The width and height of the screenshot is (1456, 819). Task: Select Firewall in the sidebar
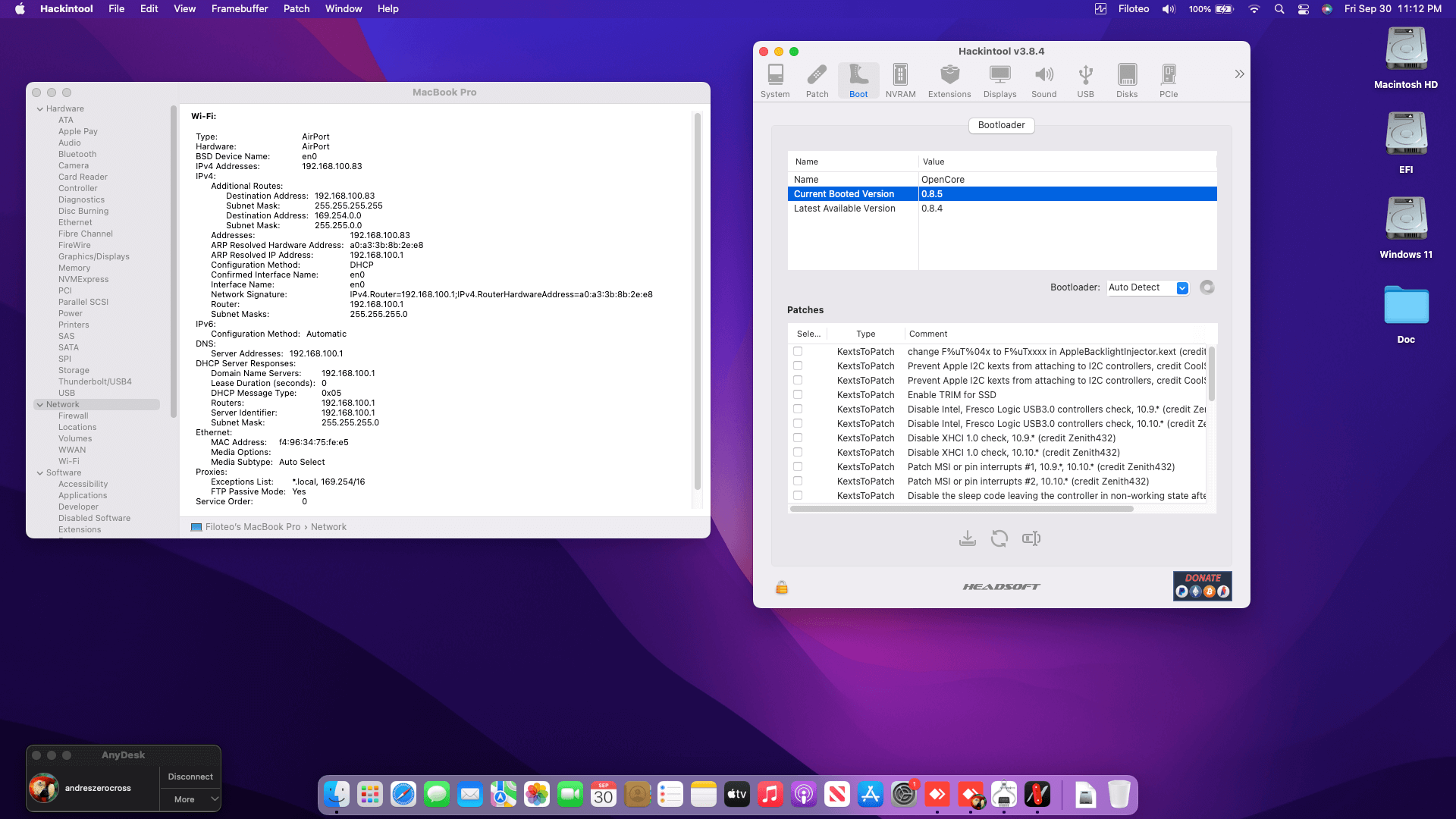[x=74, y=416]
